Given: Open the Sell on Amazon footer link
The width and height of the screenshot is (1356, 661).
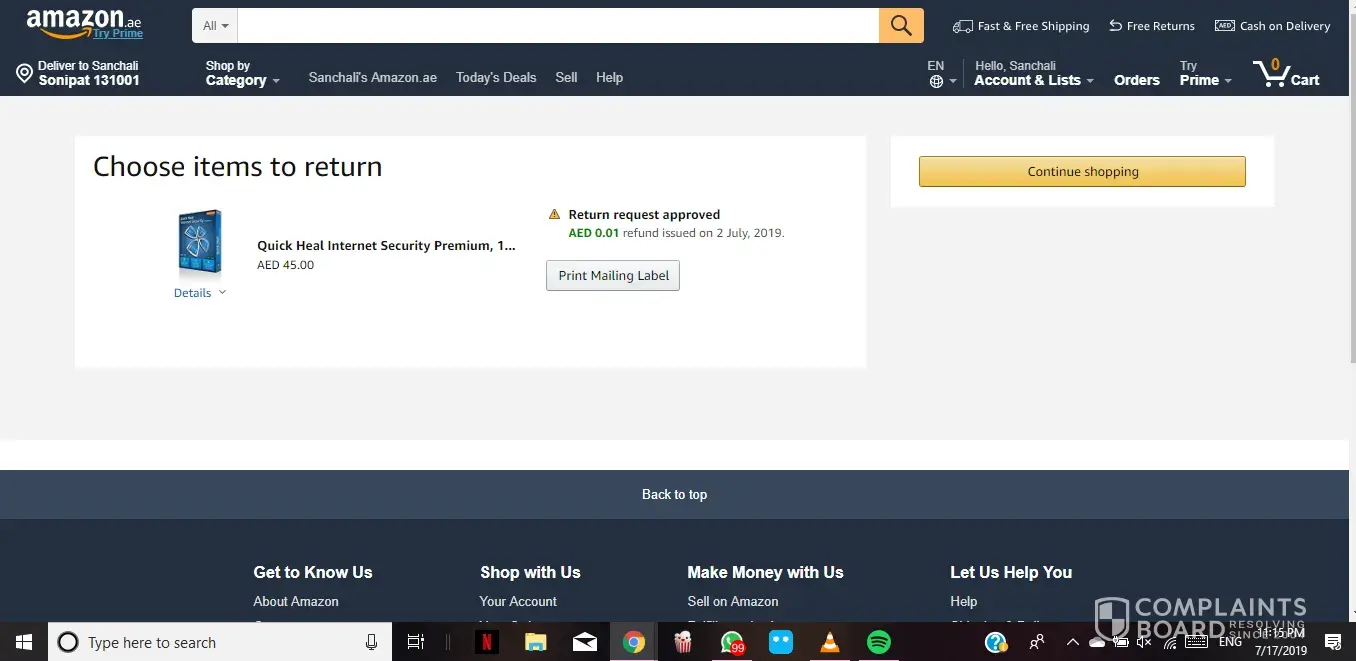Looking at the screenshot, I should tap(733, 601).
